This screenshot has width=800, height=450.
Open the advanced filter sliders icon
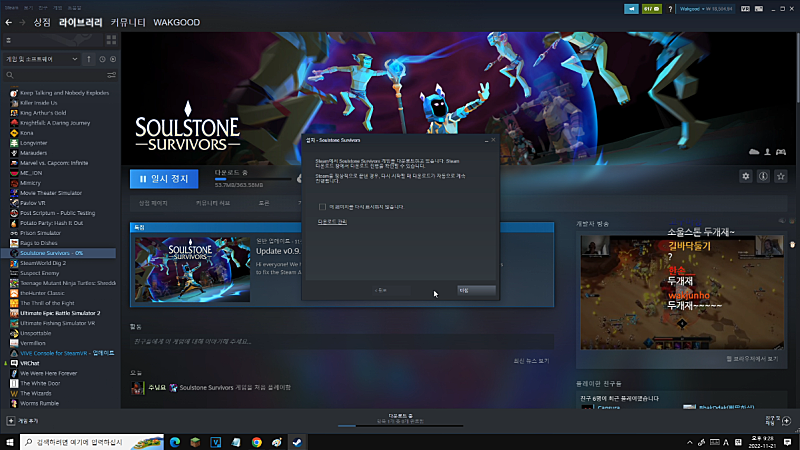pyautogui.click(x=111, y=75)
